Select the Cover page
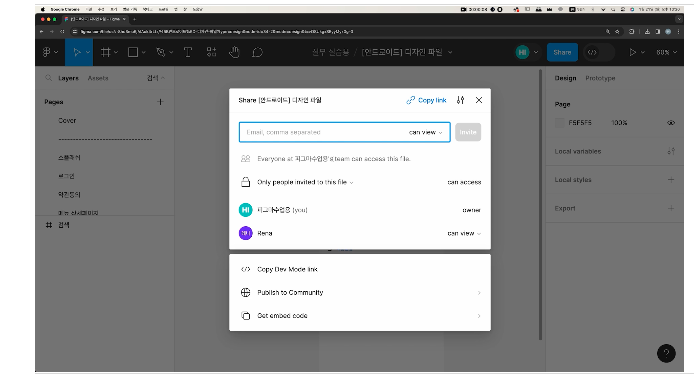This screenshot has width=694, height=390. [x=67, y=120]
